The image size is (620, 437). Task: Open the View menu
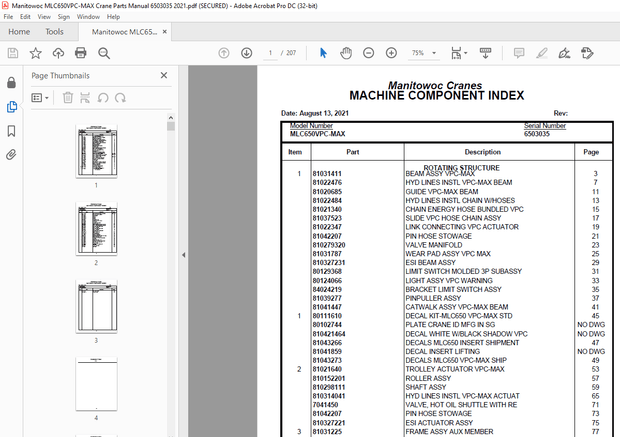(x=44, y=17)
